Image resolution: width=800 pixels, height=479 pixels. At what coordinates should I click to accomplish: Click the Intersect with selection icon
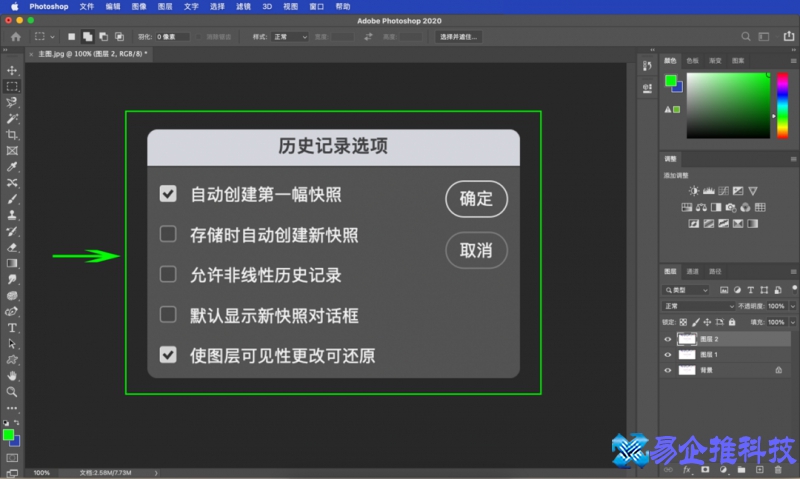tap(119, 37)
